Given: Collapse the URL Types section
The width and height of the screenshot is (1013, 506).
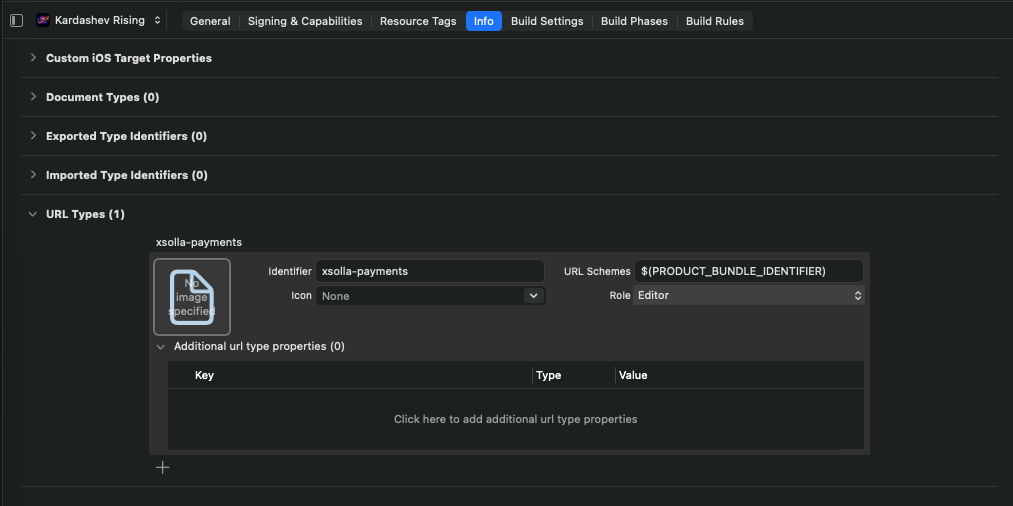Looking at the screenshot, I should (x=33, y=214).
